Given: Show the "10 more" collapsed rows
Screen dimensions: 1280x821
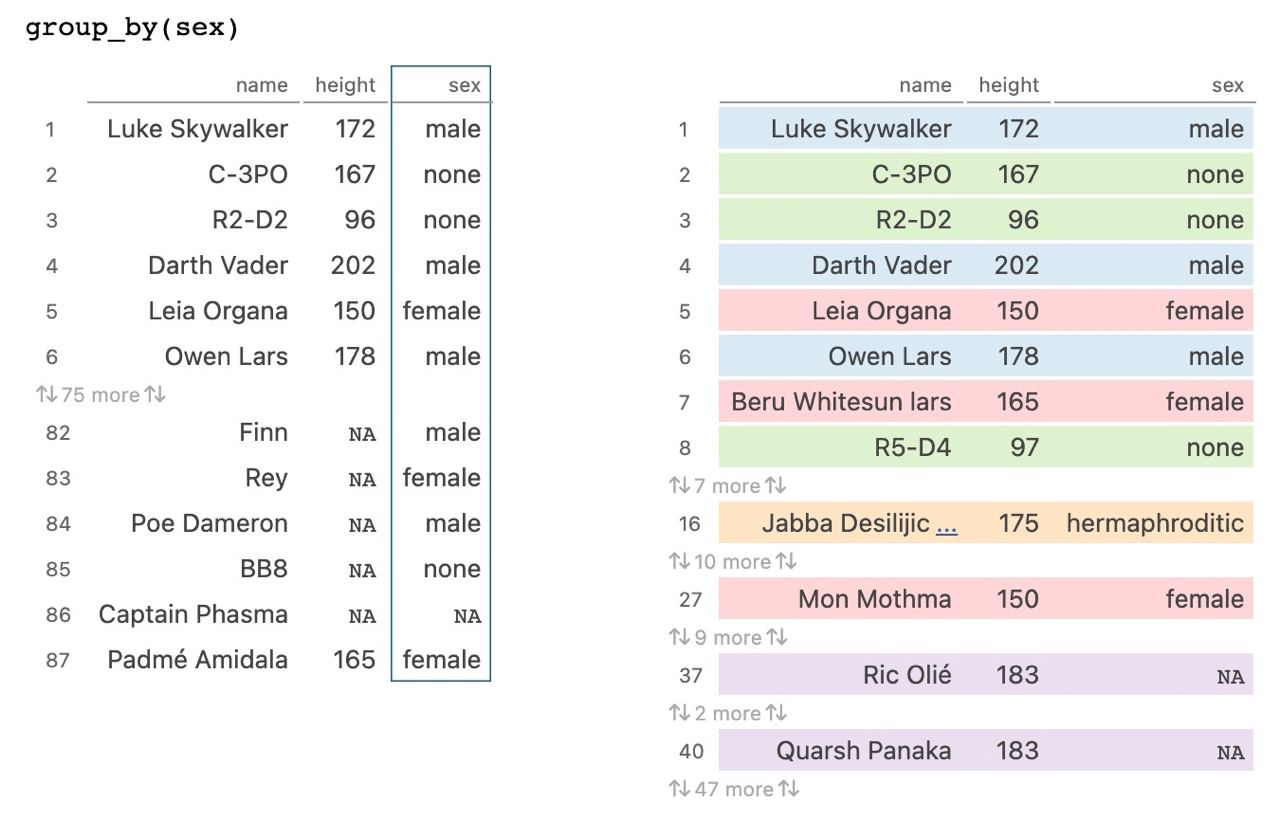Looking at the screenshot, I should 732,562.
